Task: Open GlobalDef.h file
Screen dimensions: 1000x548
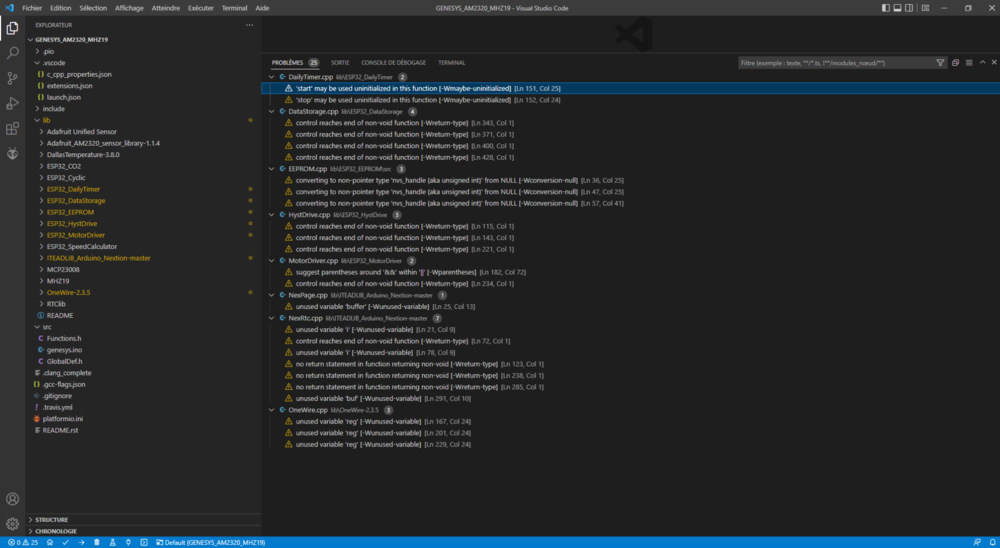Action: [64, 361]
